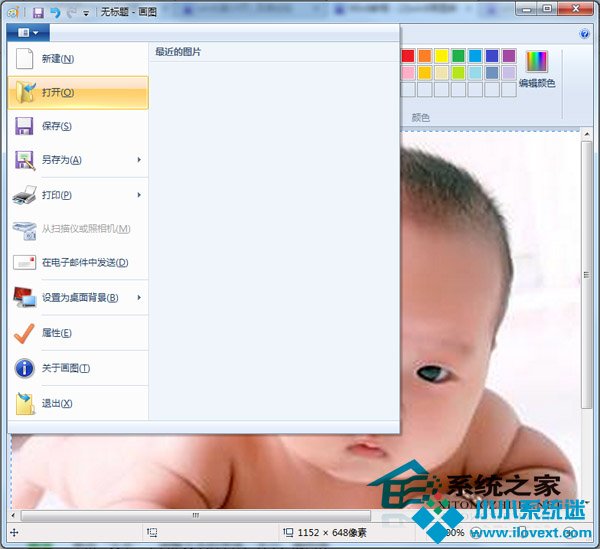Click the orange checkmark icon for 属性
600x549 pixels.
24,333
